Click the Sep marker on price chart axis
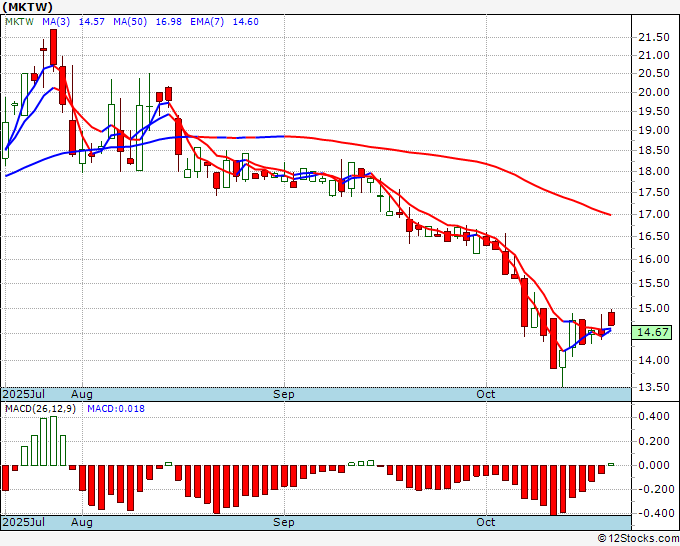680x546 pixels. [285, 395]
